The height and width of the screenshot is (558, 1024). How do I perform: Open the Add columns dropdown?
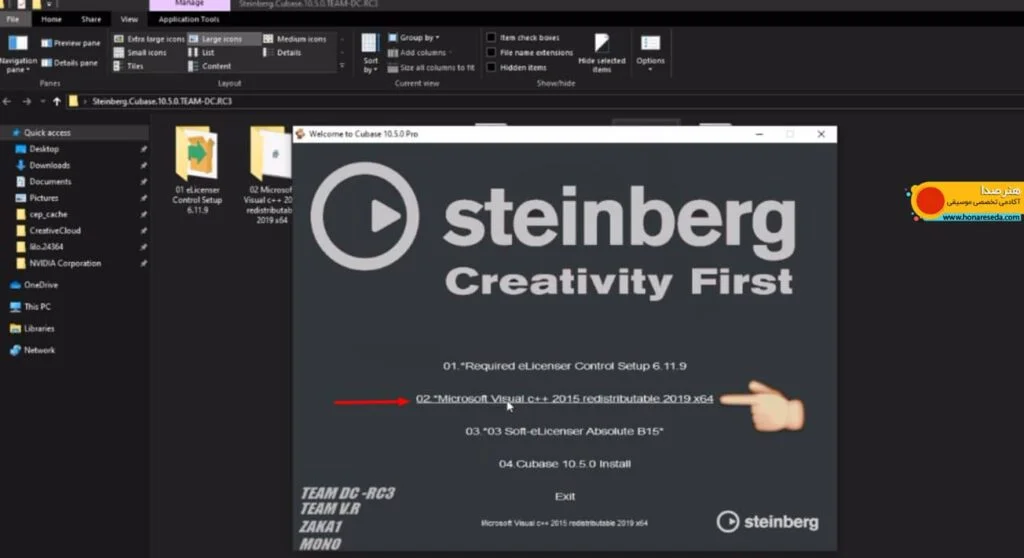419,53
